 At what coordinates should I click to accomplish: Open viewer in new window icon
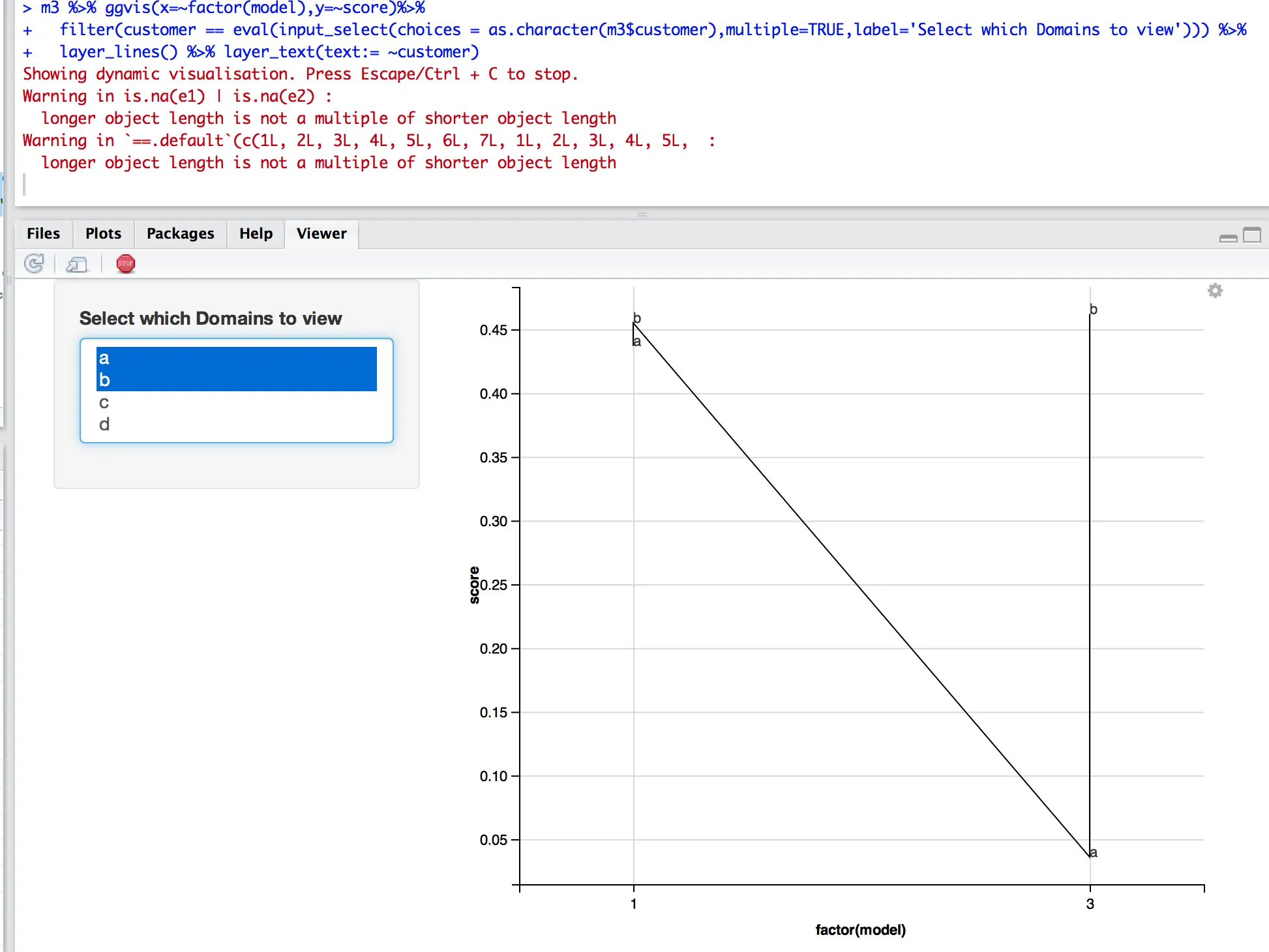(77, 264)
